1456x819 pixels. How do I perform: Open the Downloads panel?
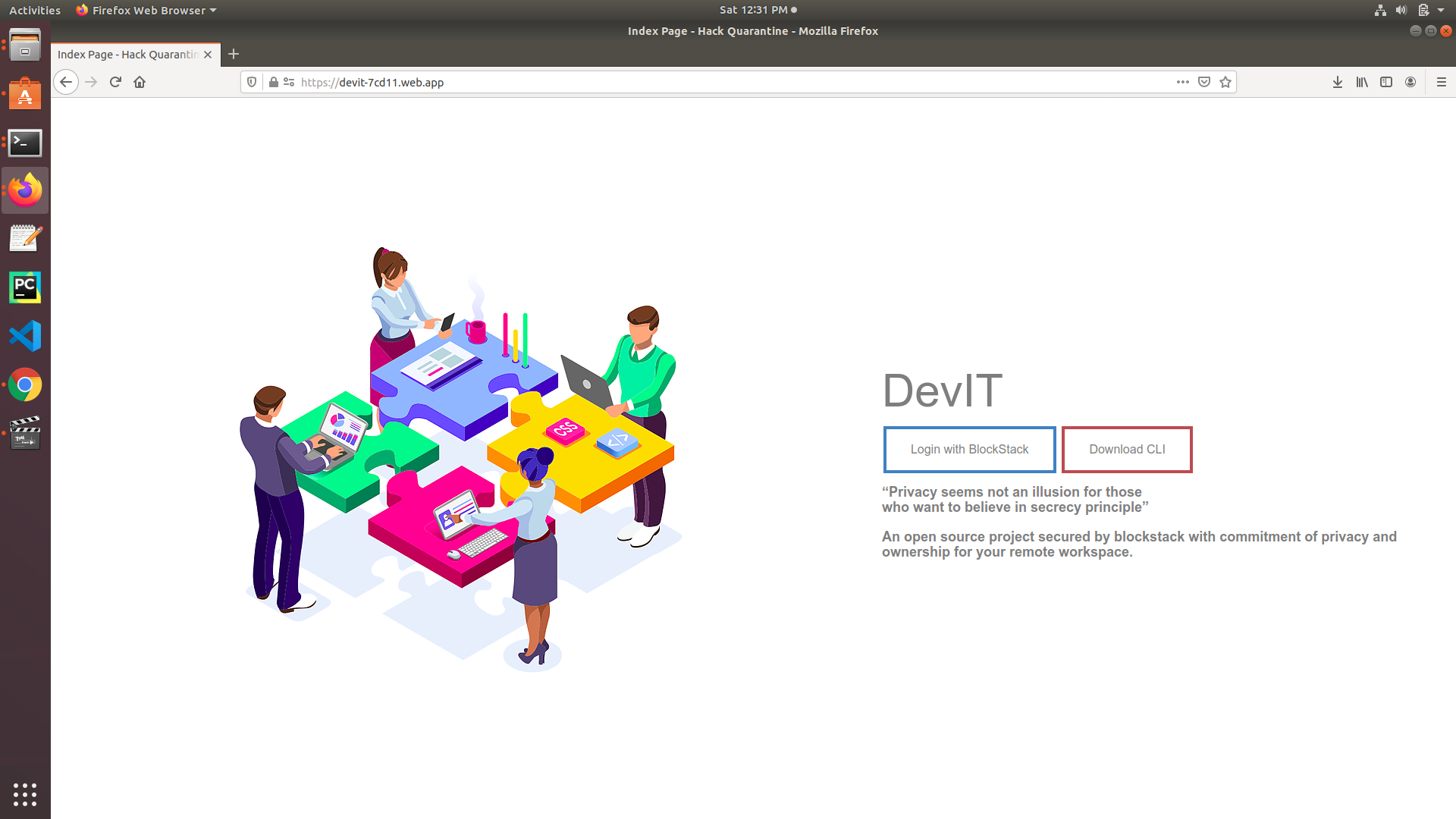pyautogui.click(x=1338, y=82)
